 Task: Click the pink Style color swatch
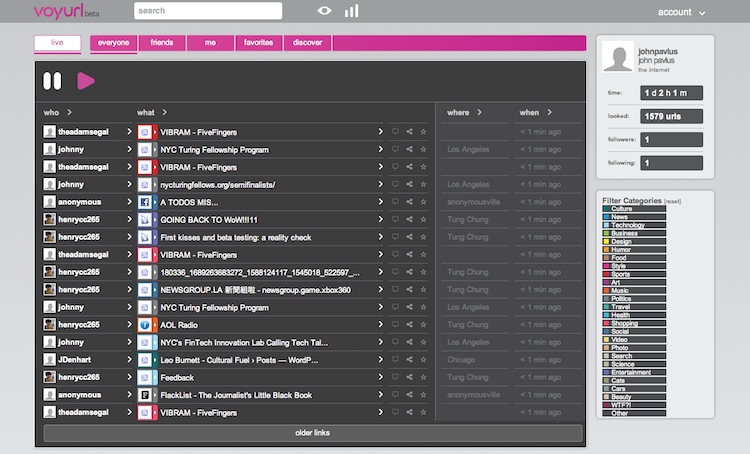(606, 266)
